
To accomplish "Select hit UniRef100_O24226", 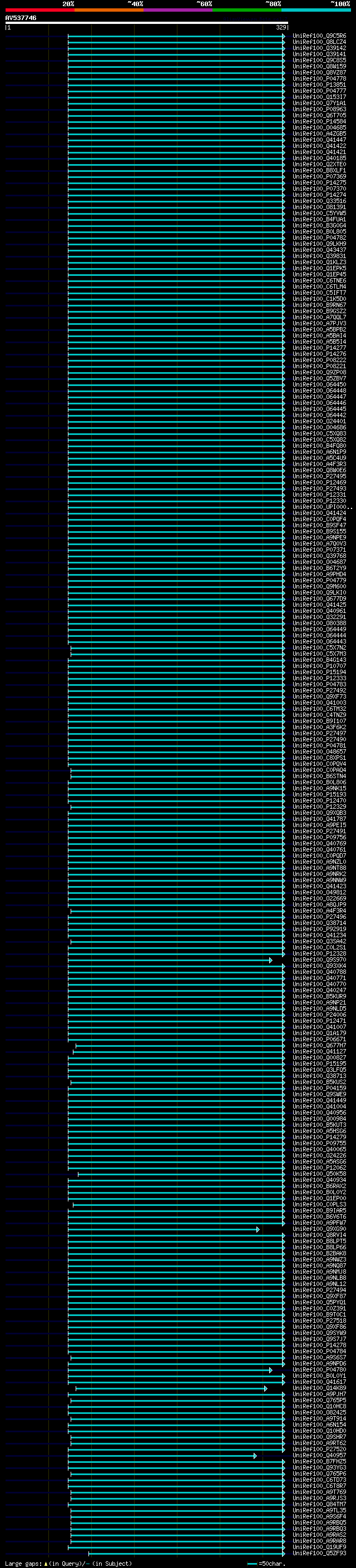I will click(x=319, y=1155).
